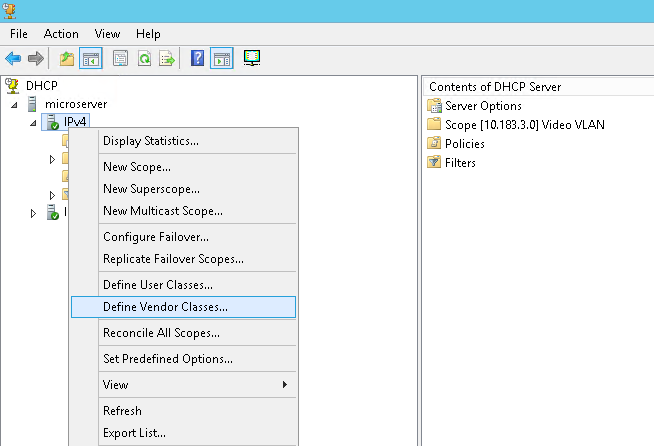Toggle the Show/Hide Action Pane icon
Viewport: 654px width, 446px height.
[x=221, y=58]
